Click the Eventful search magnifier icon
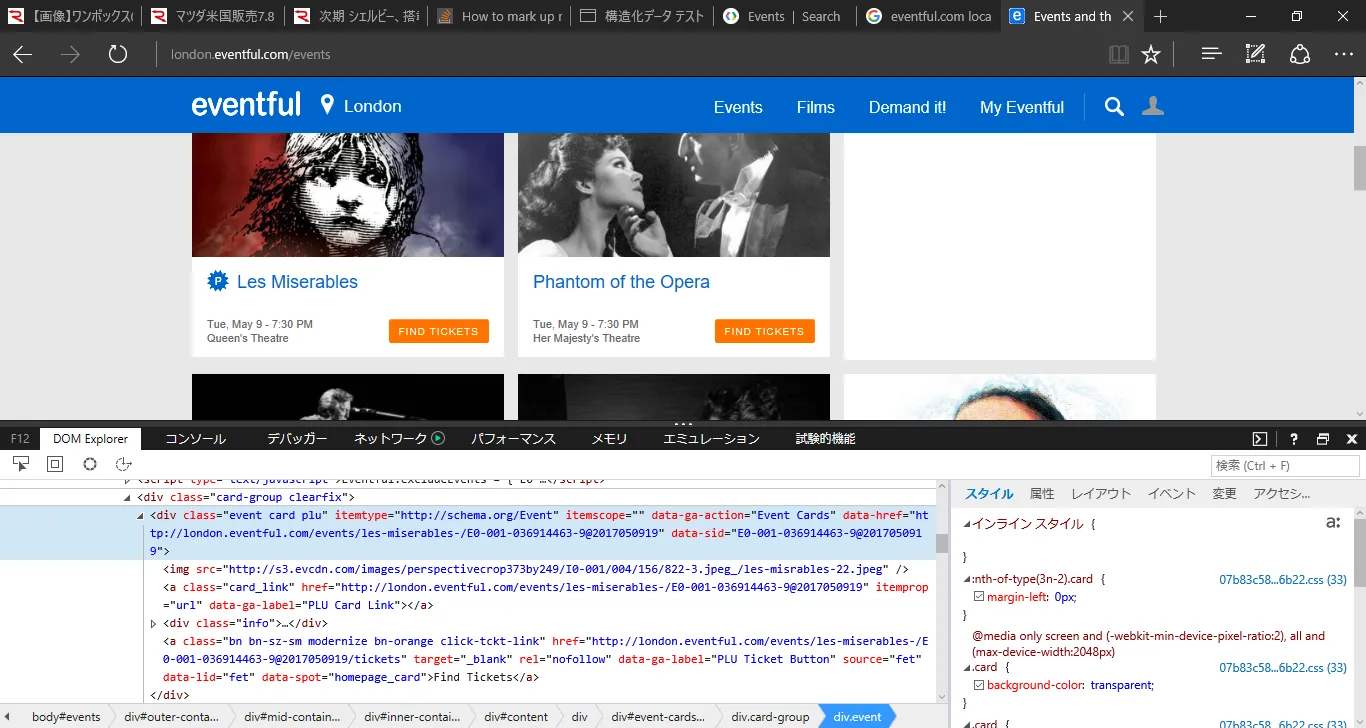The width and height of the screenshot is (1366, 728). 1114,107
